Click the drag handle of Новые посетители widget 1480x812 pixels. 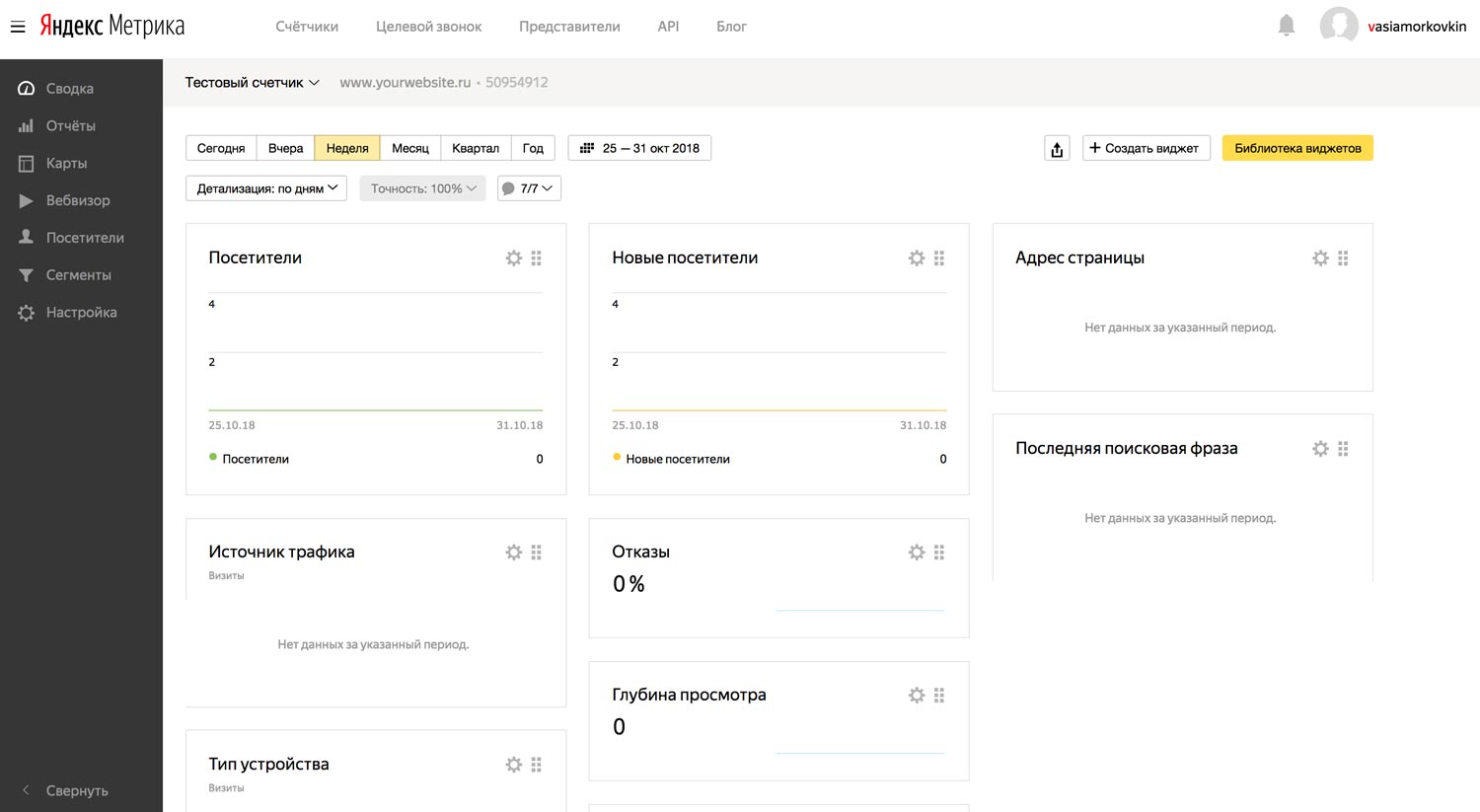[939, 258]
